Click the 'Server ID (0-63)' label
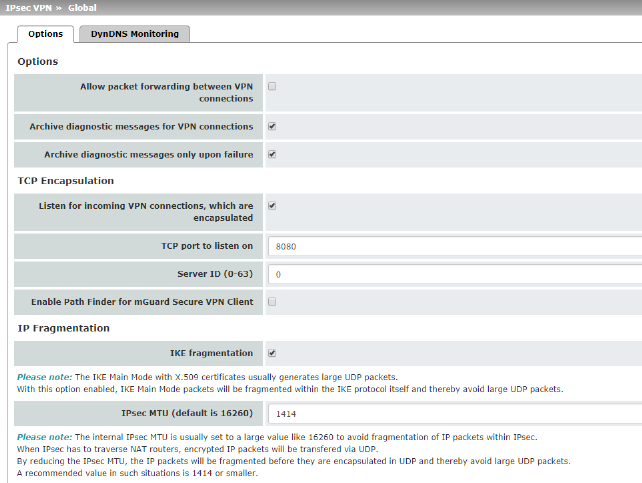 click(x=215, y=274)
